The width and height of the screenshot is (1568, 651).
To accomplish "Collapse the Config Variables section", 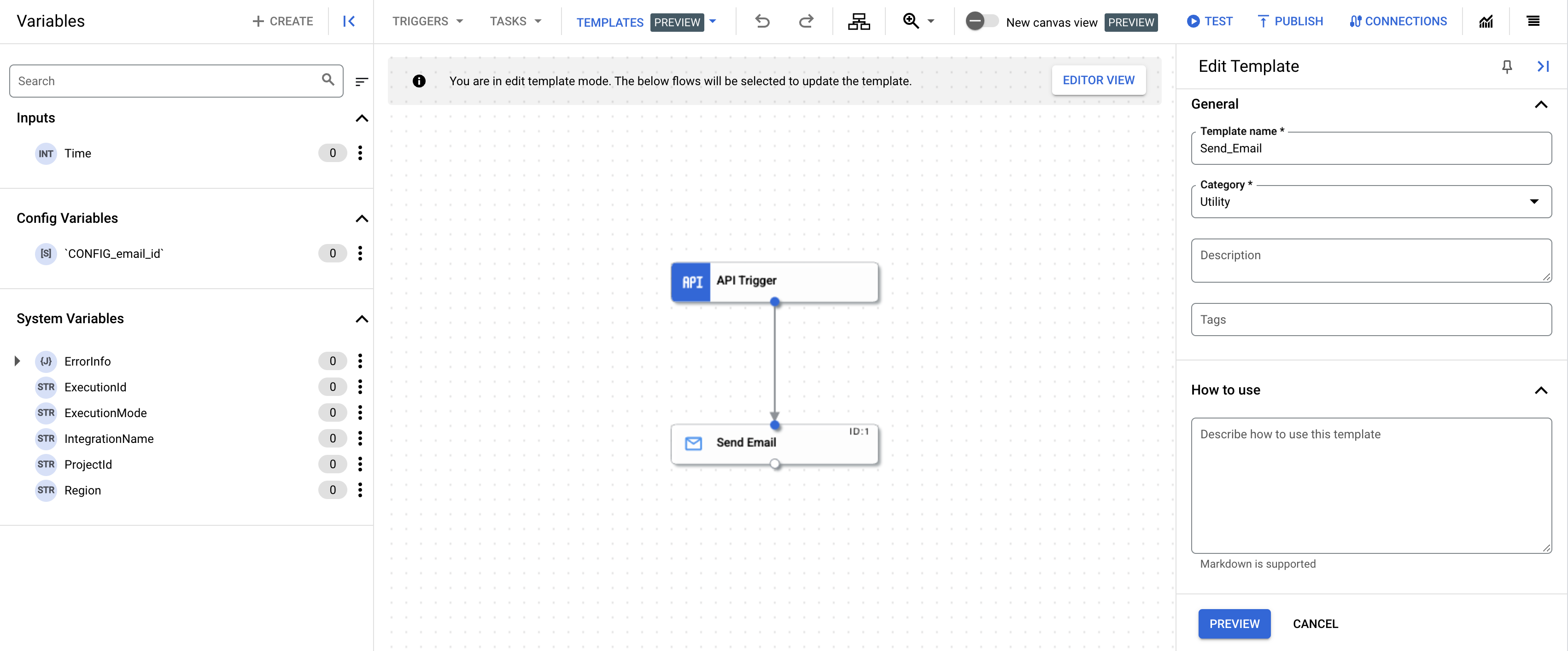I will (362, 218).
